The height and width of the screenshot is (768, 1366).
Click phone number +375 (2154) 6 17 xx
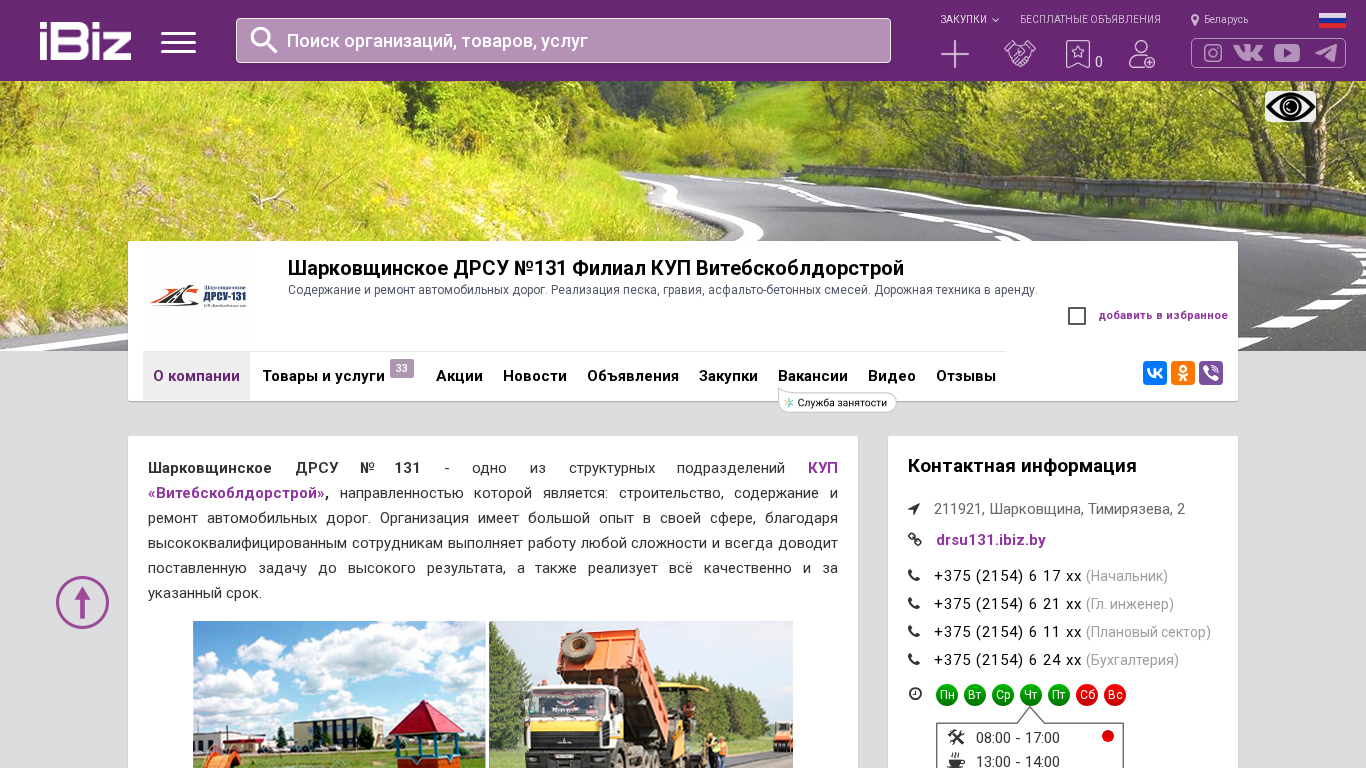(1008, 576)
